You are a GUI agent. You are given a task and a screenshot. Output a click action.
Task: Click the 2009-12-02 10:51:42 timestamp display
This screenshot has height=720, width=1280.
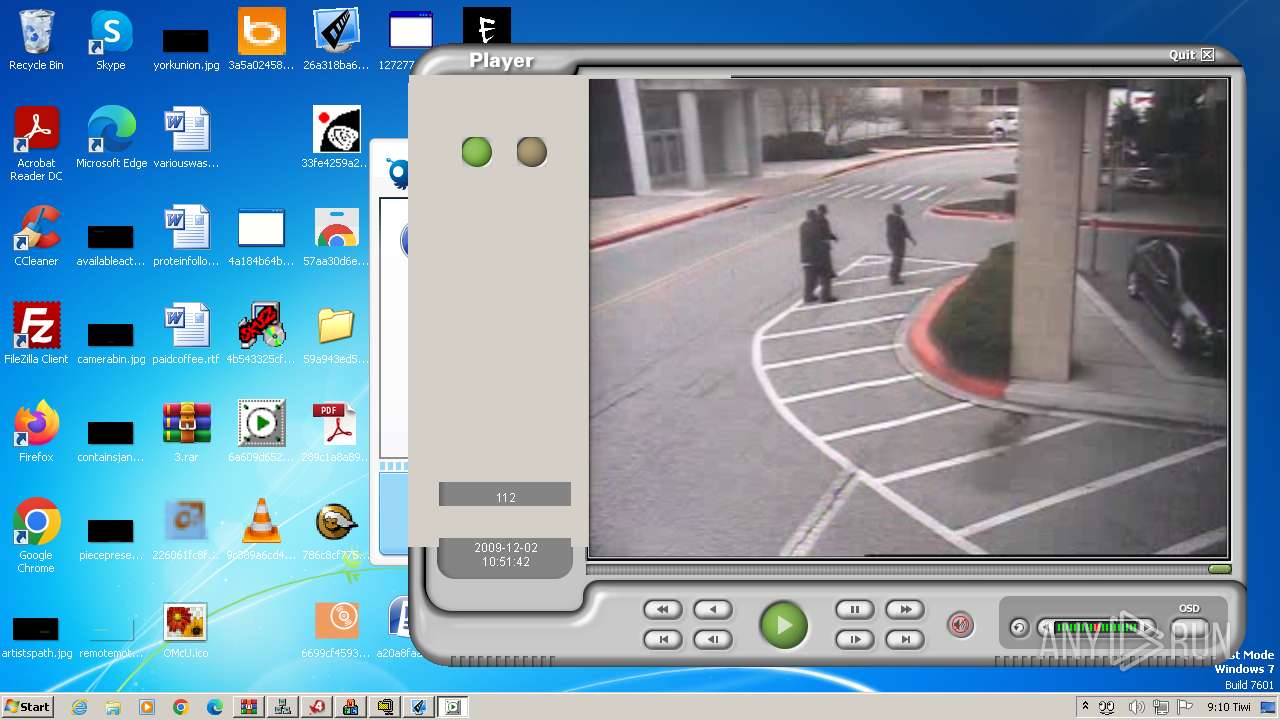click(505, 555)
